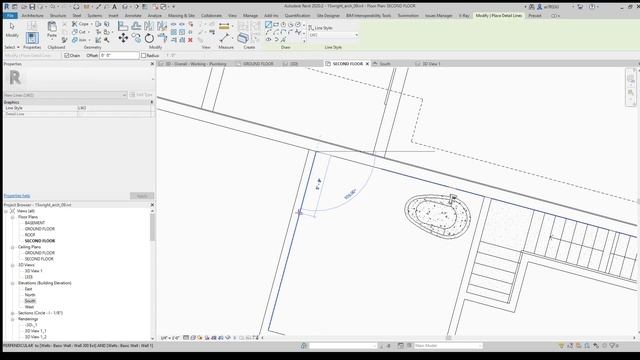Switch to the Architecture ribbon tab
This screenshot has width=640, height=360.
(x=32, y=16)
